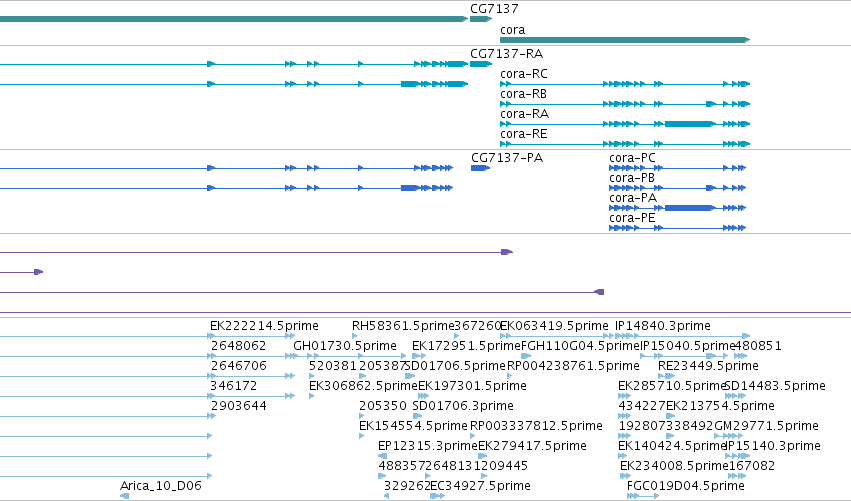851x501 pixels.
Task: Click the FGH110G04.5prime label
Action: (580, 346)
